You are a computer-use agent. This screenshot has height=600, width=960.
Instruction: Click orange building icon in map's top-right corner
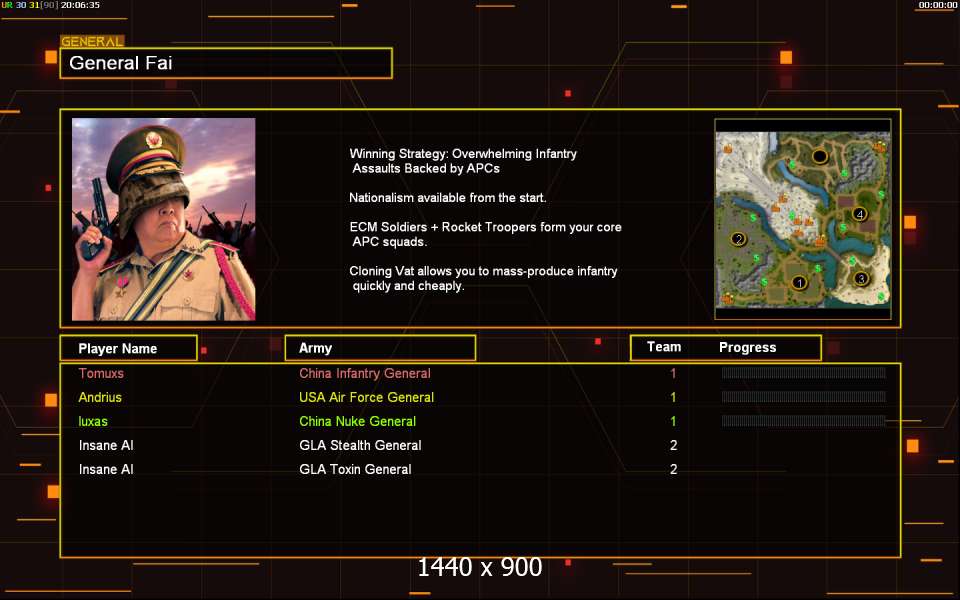click(x=880, y=146)
